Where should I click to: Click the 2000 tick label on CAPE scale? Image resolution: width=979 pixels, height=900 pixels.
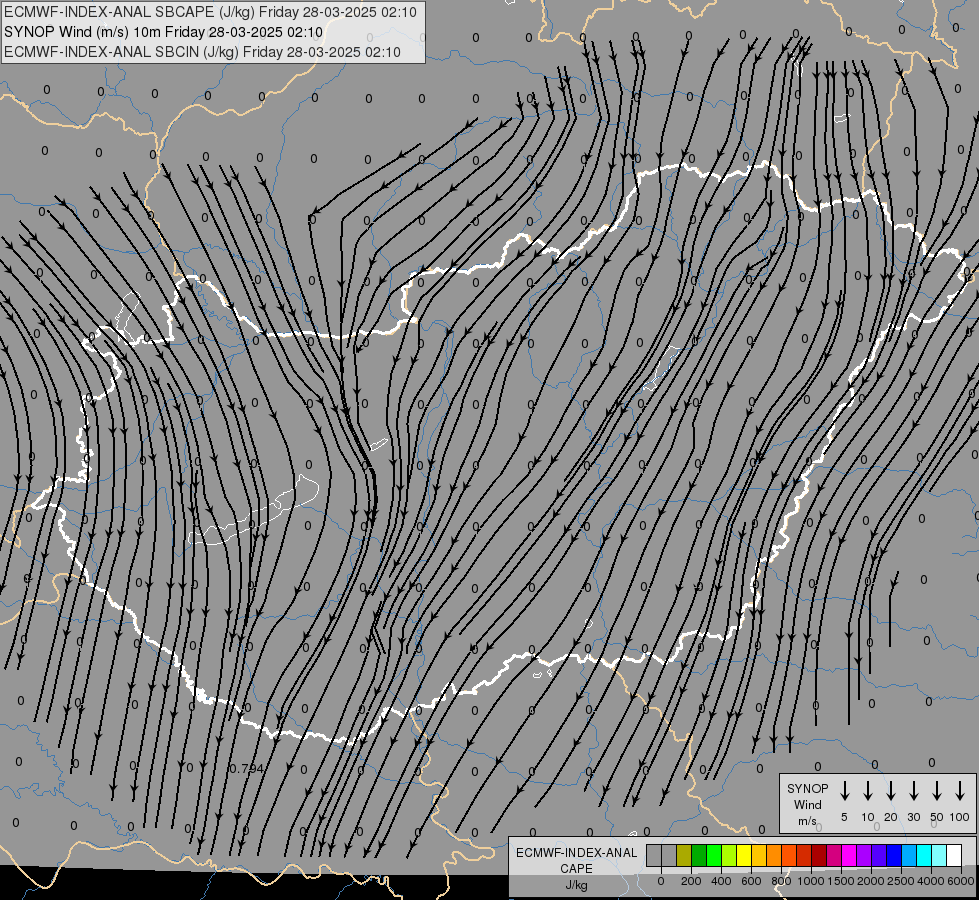click(x=871, y=881)
